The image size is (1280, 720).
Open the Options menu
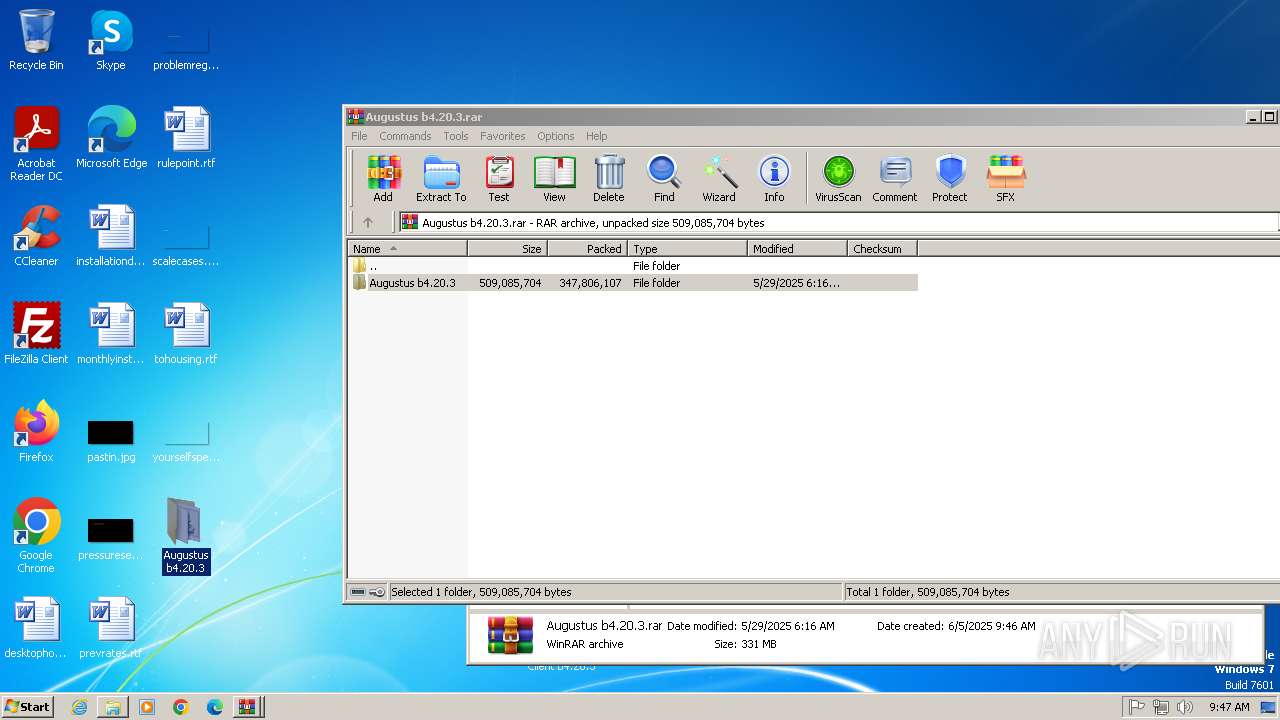pos(555,136)
